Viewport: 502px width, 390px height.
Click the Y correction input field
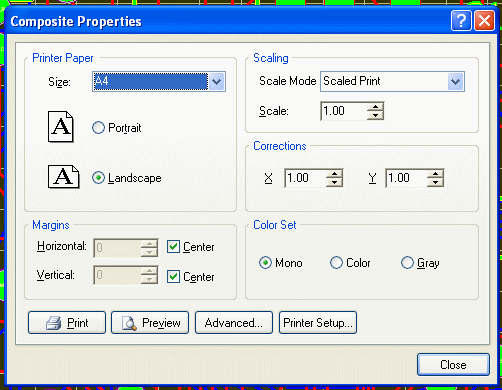(406, 178)
